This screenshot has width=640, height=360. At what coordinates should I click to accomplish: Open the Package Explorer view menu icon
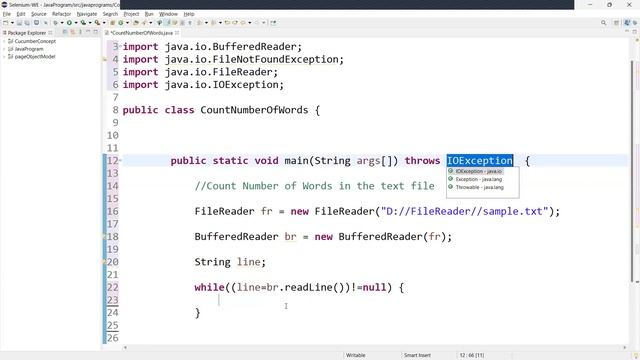[80, 32]
